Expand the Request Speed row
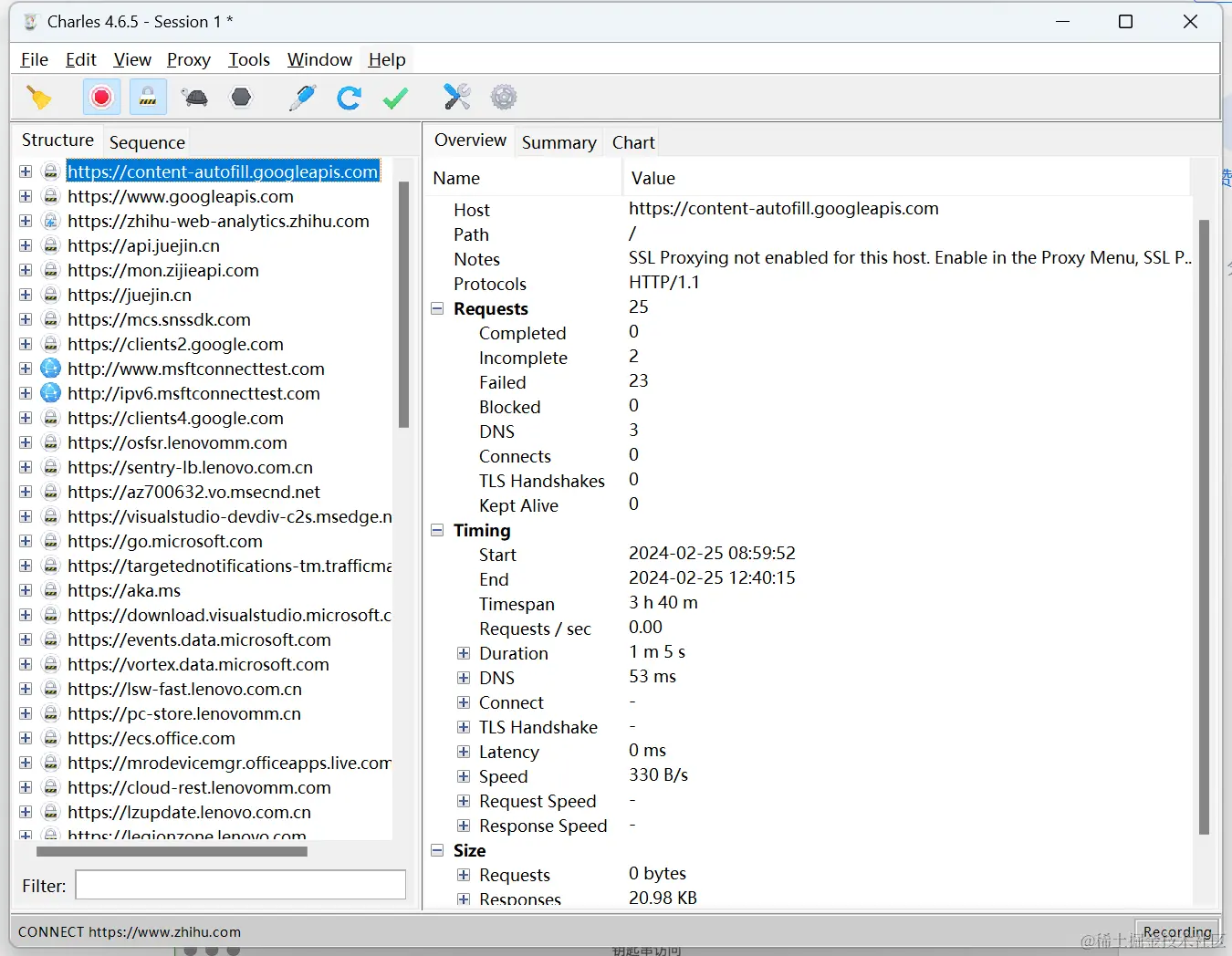Viewport: 1232px width, 956px height. pos(464,801)
